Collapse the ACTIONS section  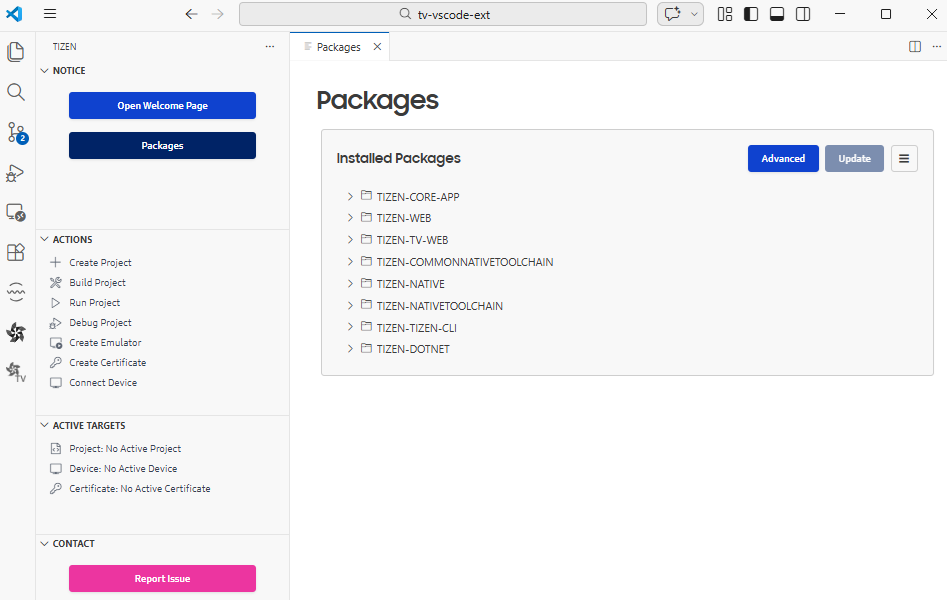coord(44,240)
